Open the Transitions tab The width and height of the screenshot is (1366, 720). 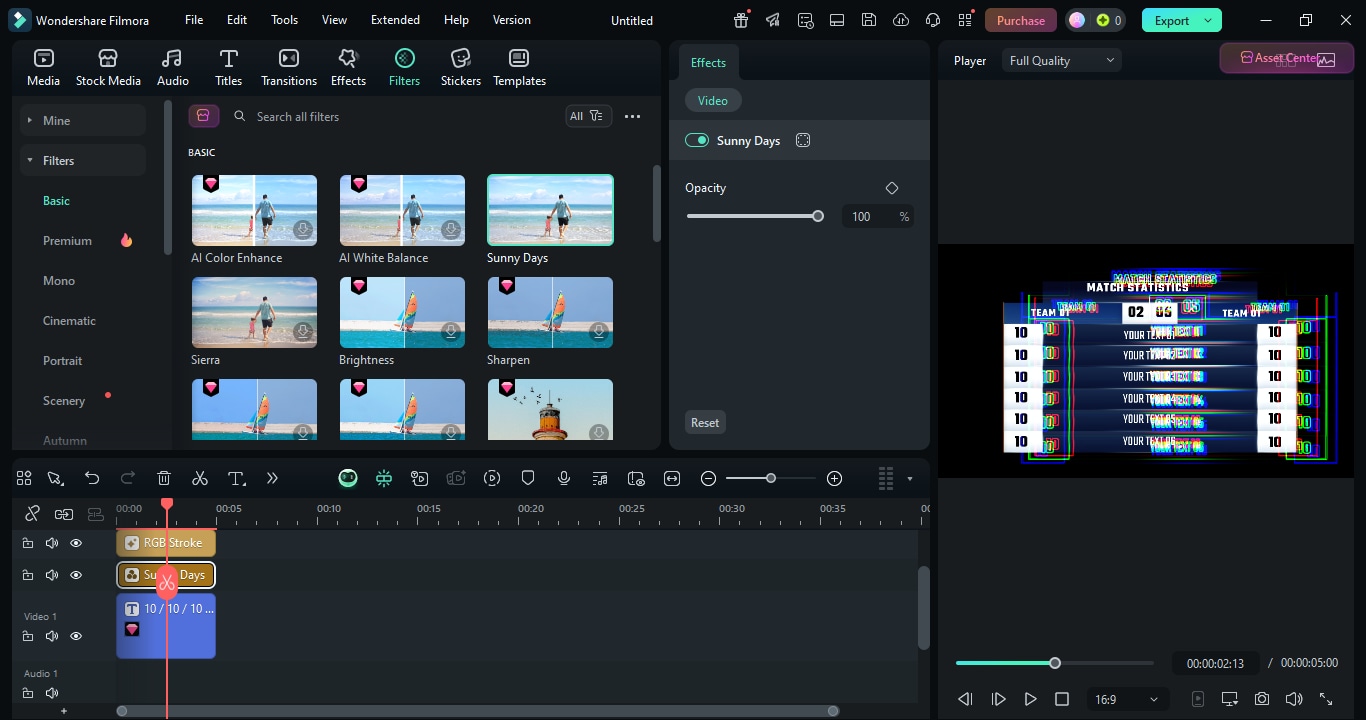click(289, 67)
